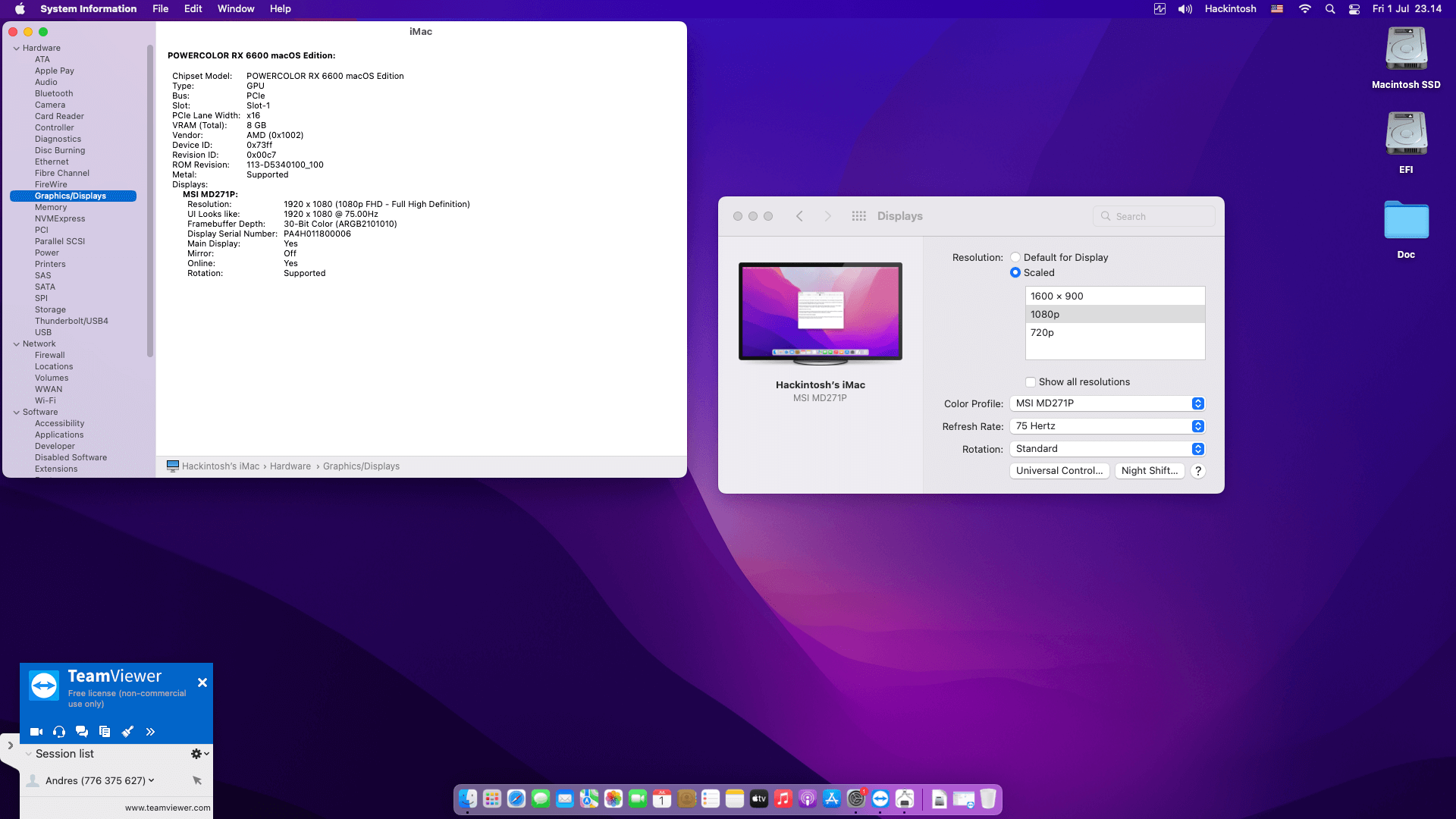
Task: Open the Refresh Rate dropdown
Action: click(x=1107, y=426)
